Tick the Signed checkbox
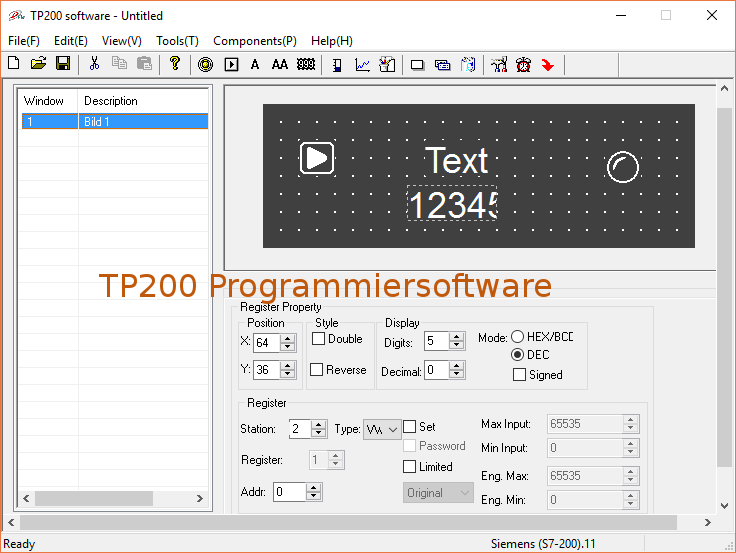 [519, 375]
